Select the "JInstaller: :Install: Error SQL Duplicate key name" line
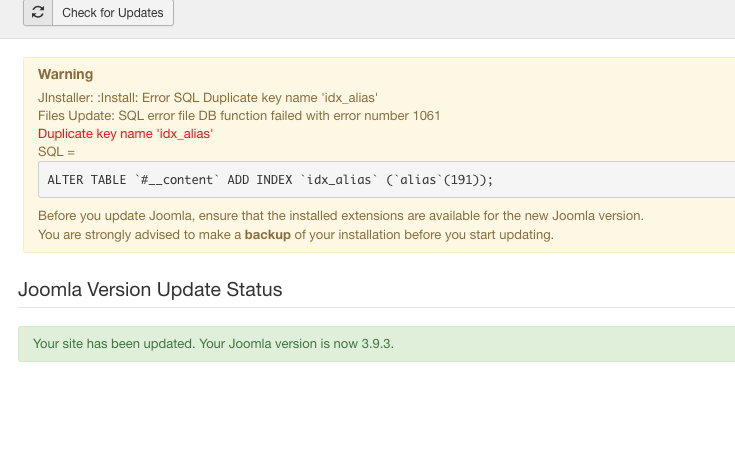 click(208, 98)
